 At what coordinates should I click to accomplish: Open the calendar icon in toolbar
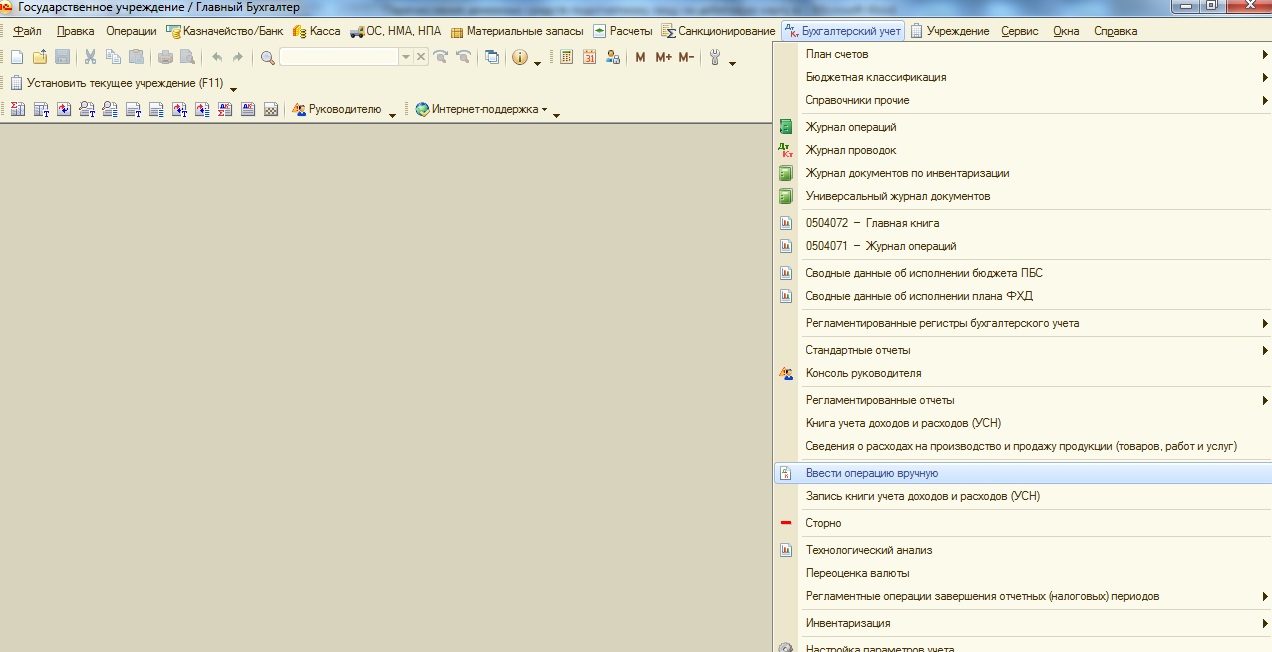[x=590, y=57]
